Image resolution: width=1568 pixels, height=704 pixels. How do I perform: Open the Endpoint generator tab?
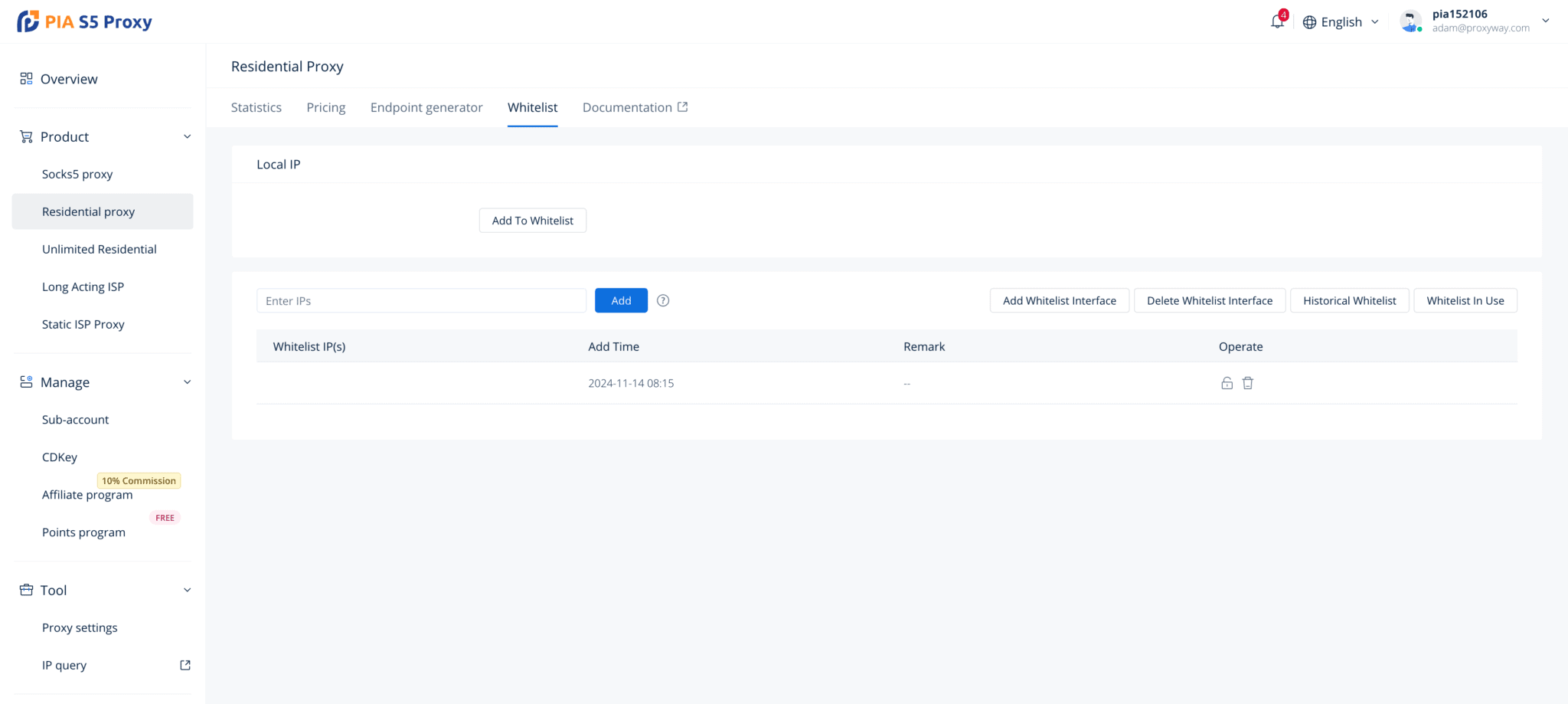click(426, 107)
